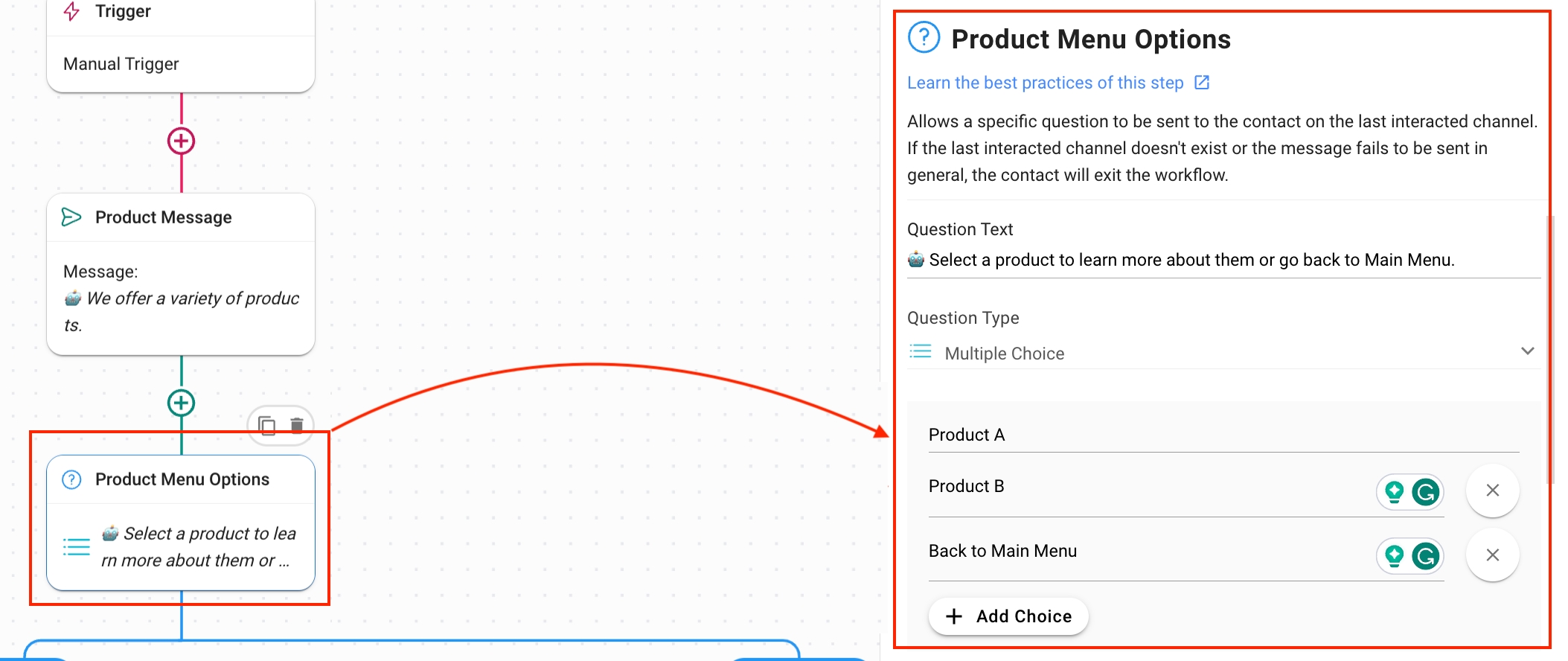Open the Question Type dropdown
Image resolution: width=1568 pixels, height=661 pixels.
1220,353
